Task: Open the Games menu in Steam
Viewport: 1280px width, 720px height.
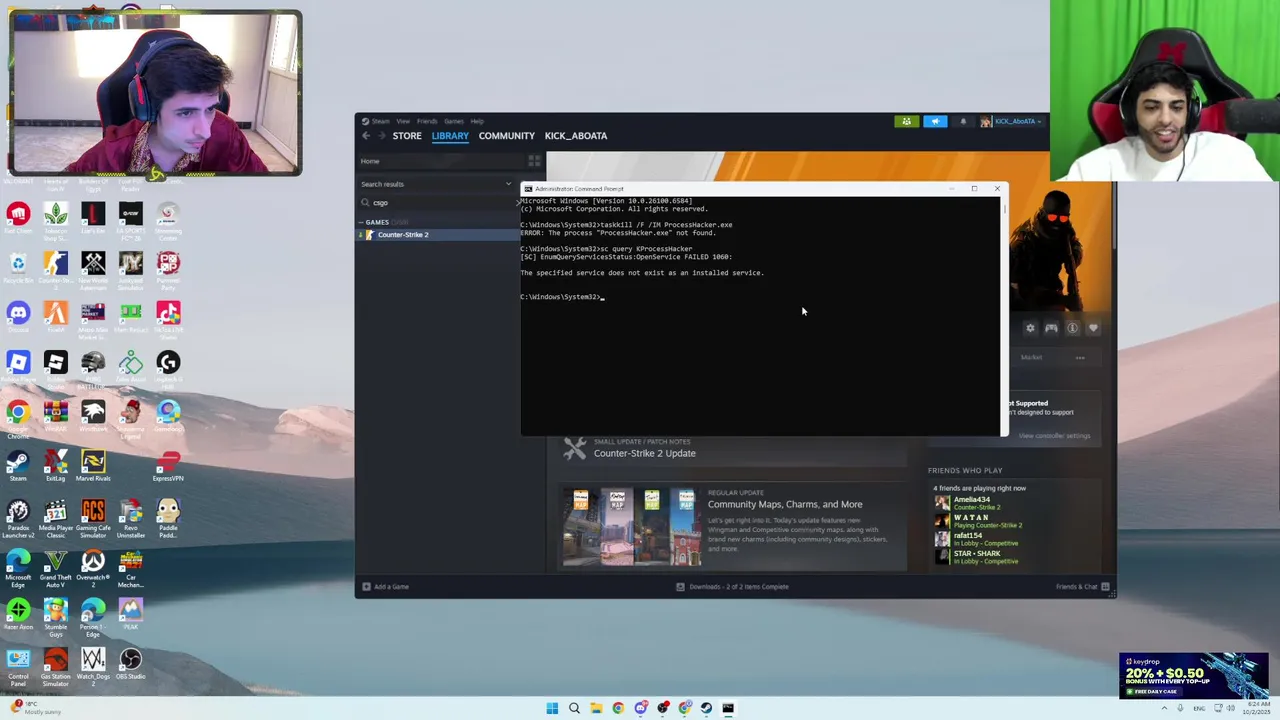Action: pos(454,121)
